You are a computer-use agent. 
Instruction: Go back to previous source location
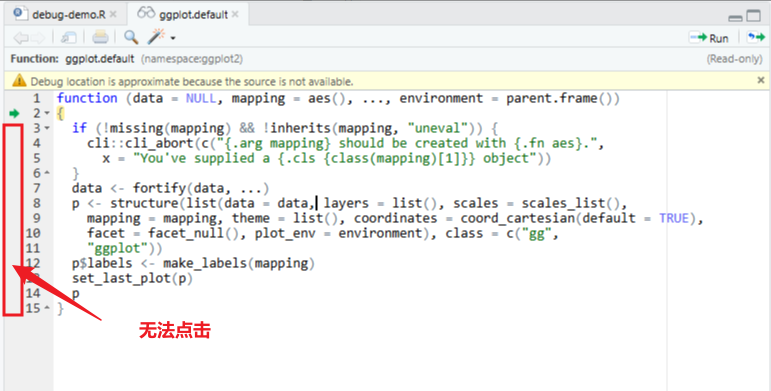[x=20, y=37]
